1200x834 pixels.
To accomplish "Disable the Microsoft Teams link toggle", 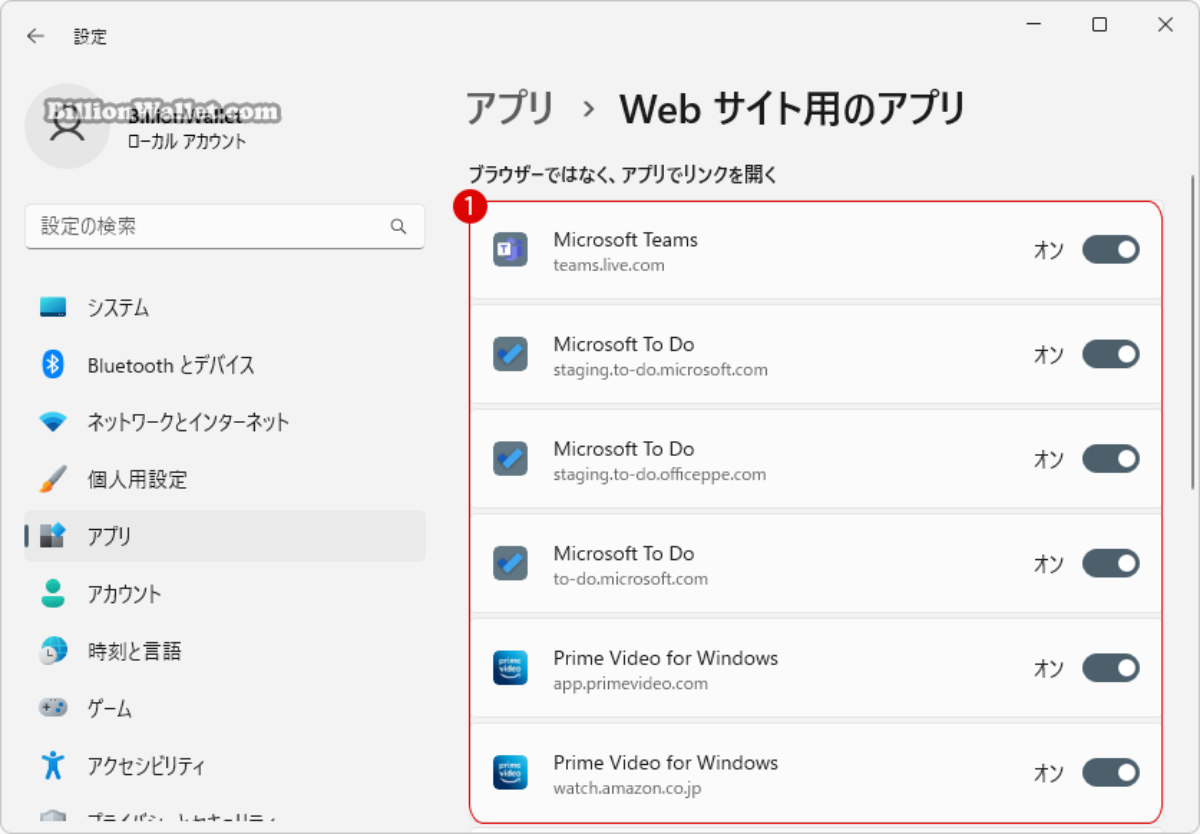I will click(1110, 250).
